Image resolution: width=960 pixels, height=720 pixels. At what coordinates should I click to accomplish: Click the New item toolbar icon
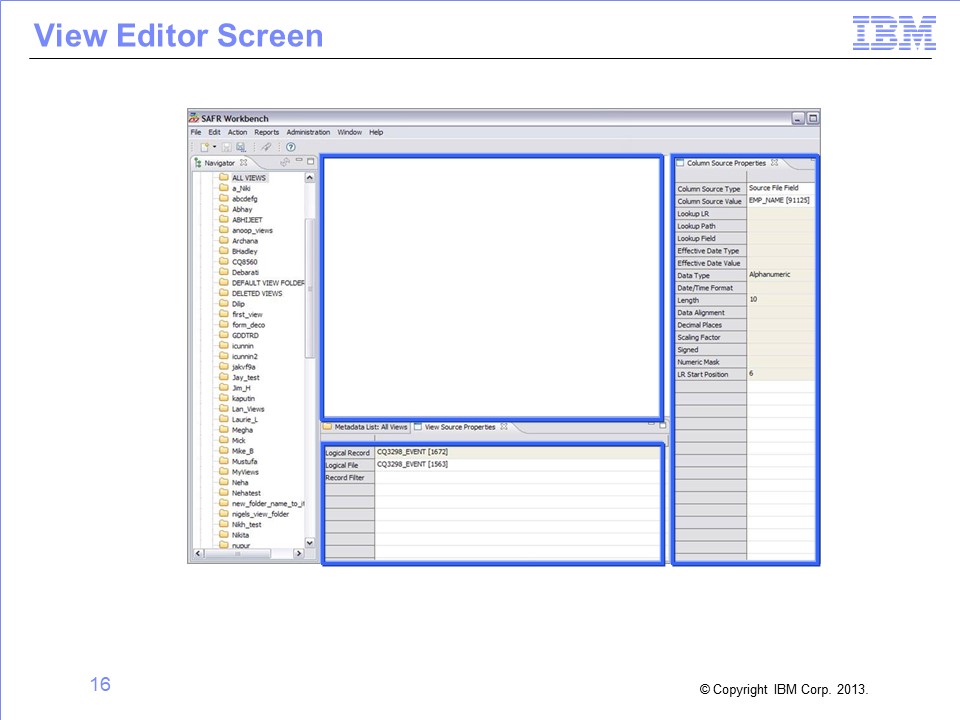click(x=204, y=147)
